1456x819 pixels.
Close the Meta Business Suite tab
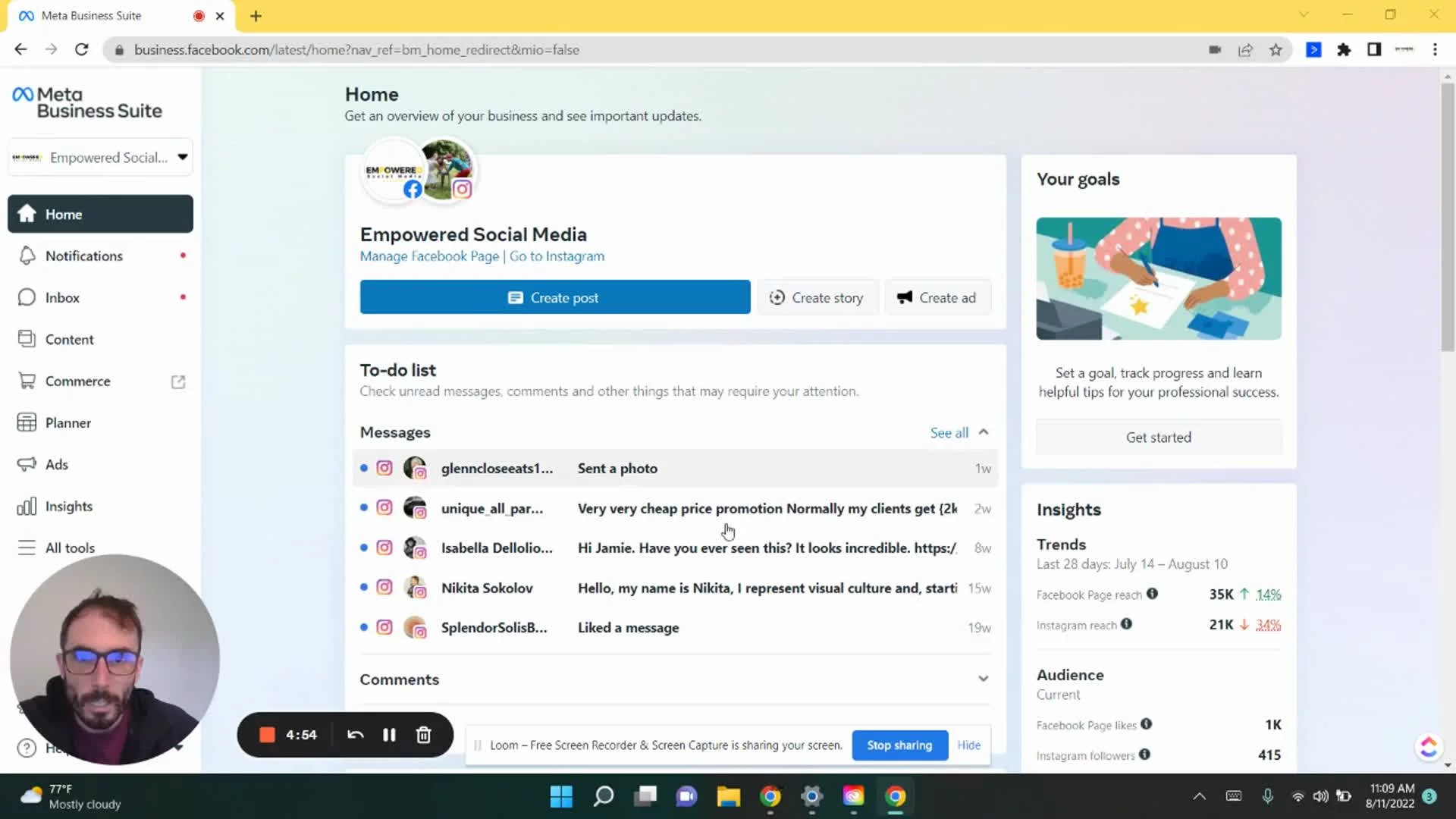click(x=220, y=16)
